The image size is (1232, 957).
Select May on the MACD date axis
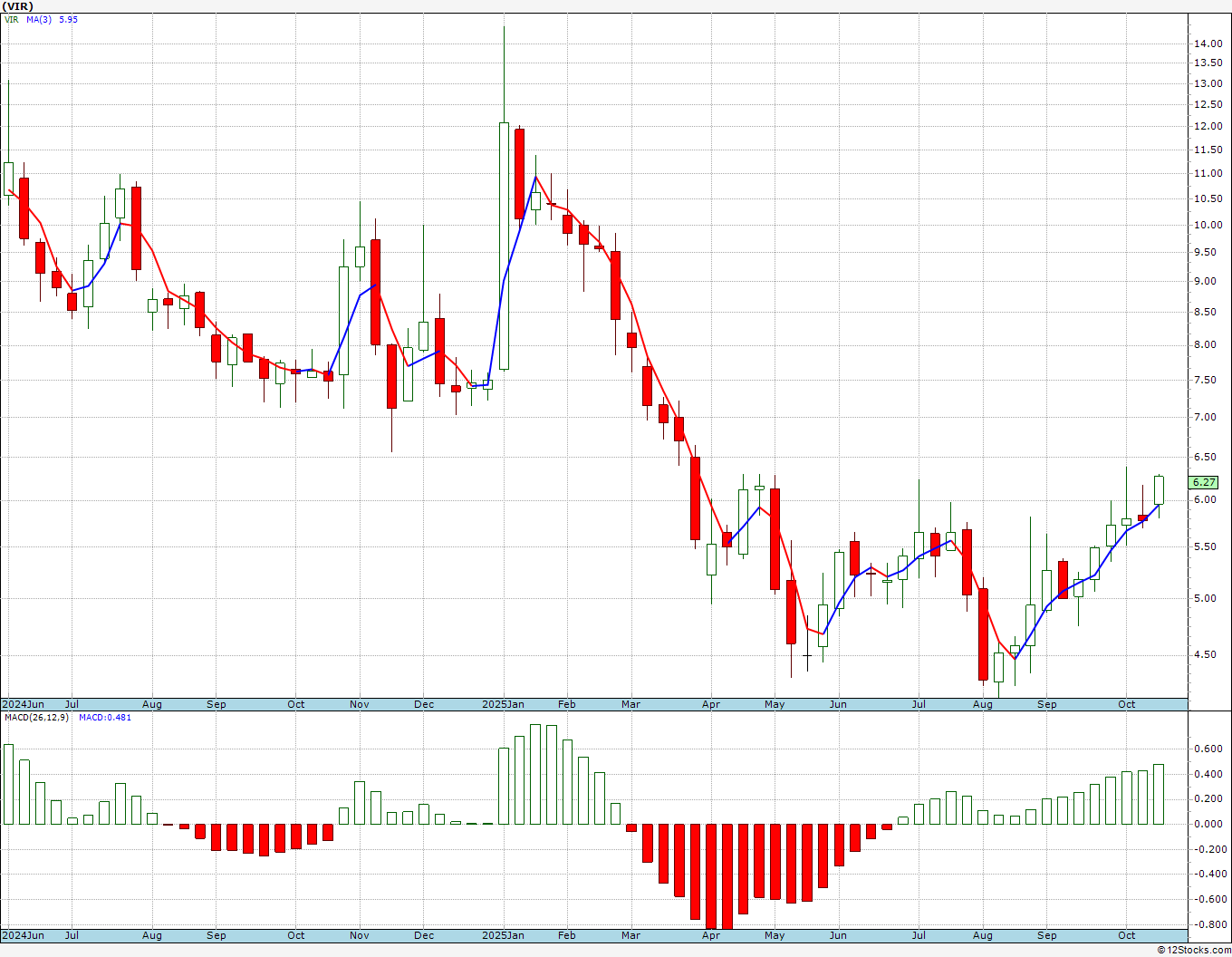[775, 935]
